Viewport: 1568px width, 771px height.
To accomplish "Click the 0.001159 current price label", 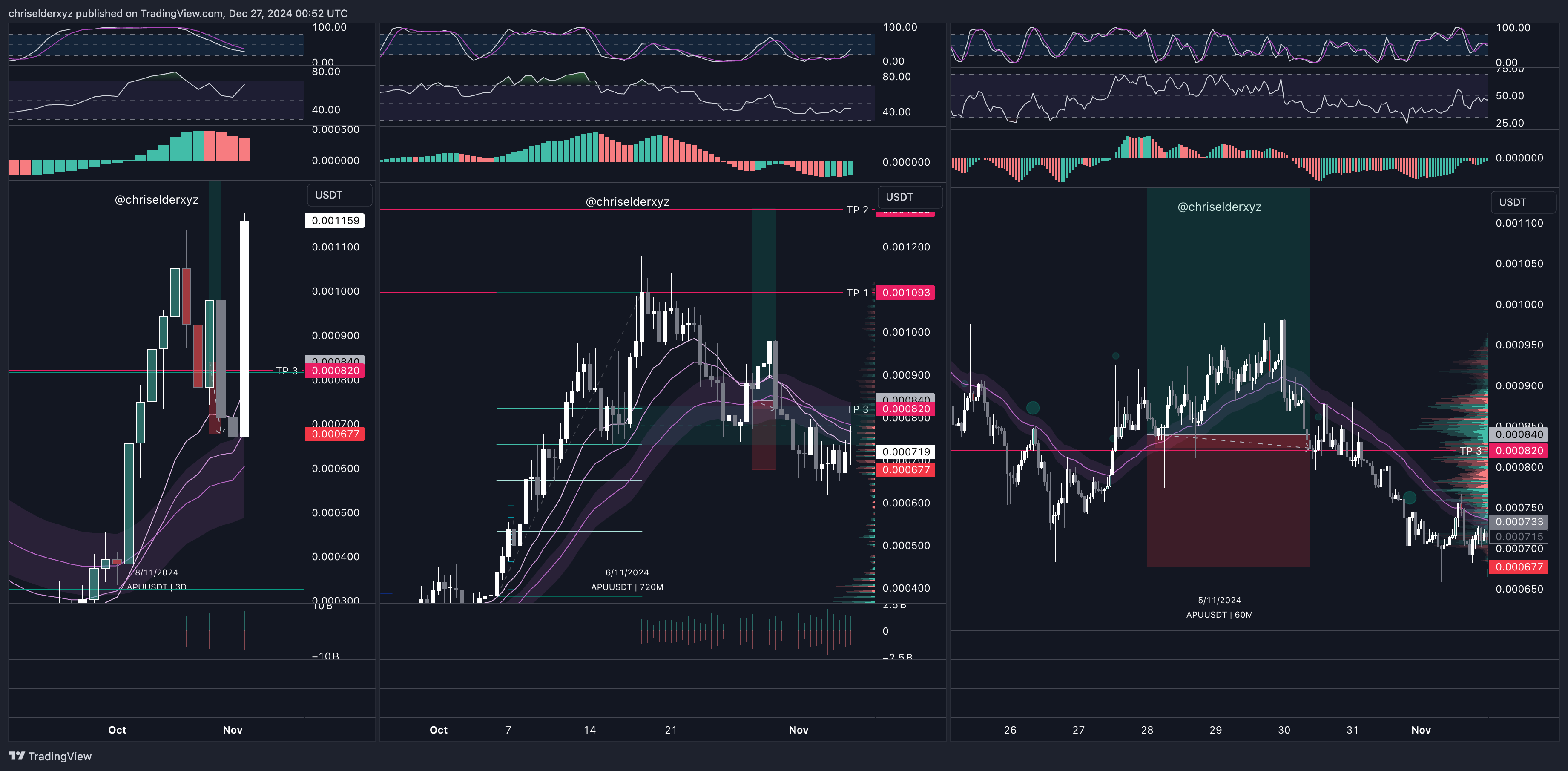I will tap(335, 221).
